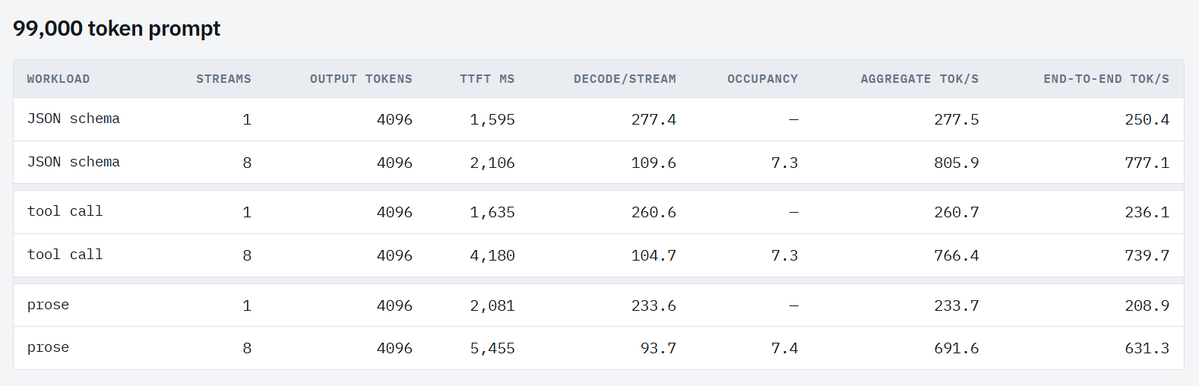
Task: Click end-to-end tok/s value 777.1
Action: click(x=1147, y=163)
